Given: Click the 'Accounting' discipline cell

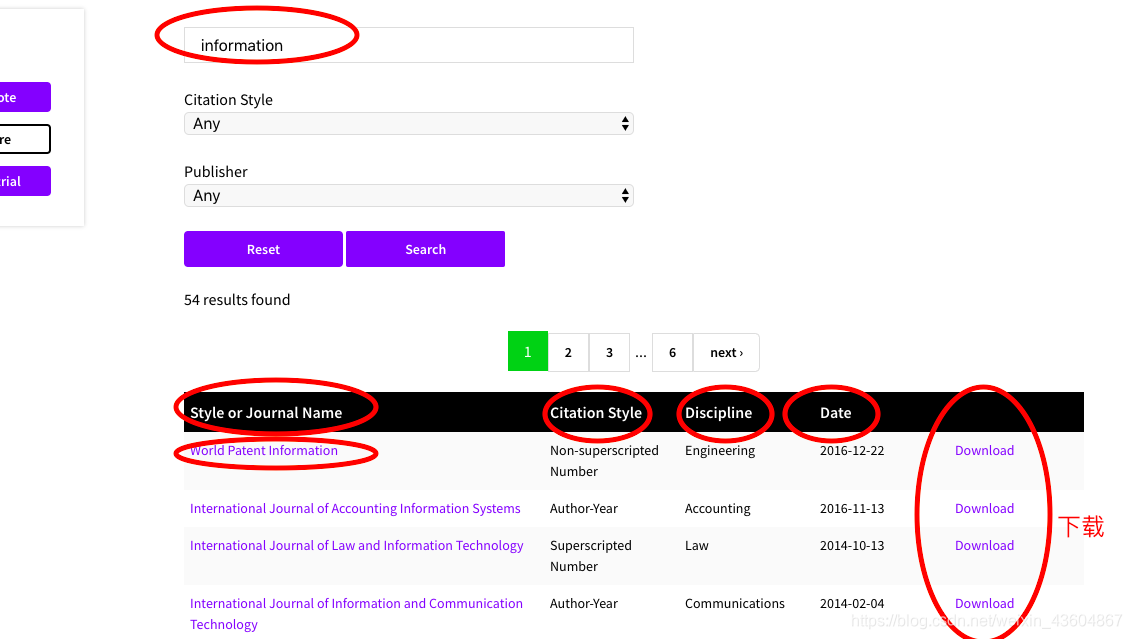Looking at the screenshot, I should [x=718, y=508].
